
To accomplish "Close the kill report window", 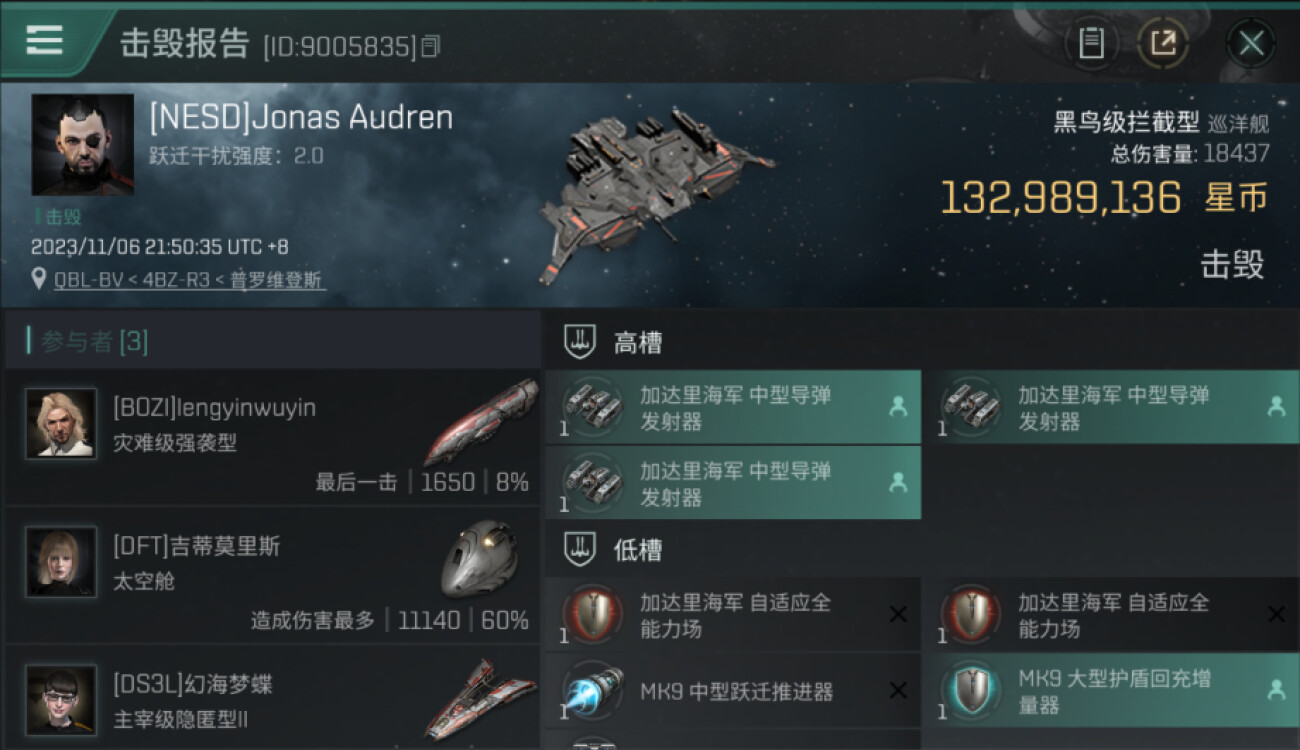I will point(1251,43).
